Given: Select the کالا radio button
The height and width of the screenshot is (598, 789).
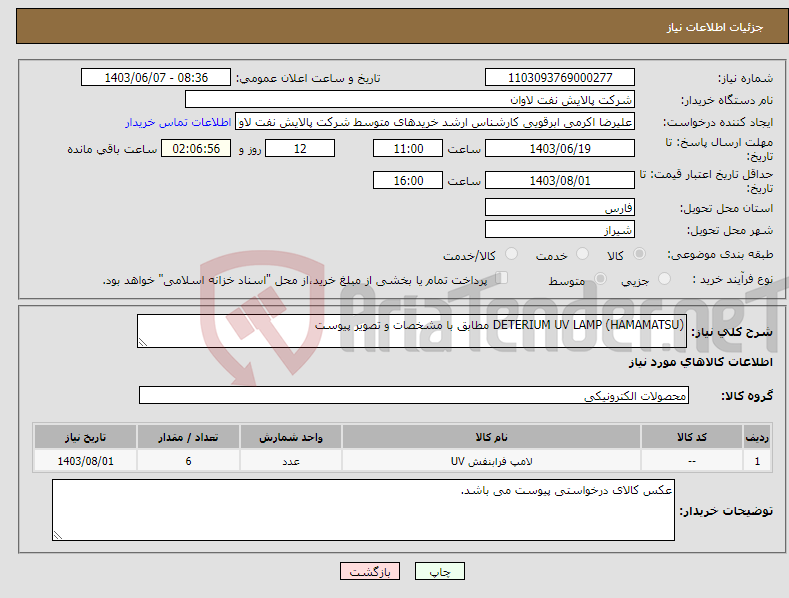Looking at the screenshot, I should (x=640, y=254).
